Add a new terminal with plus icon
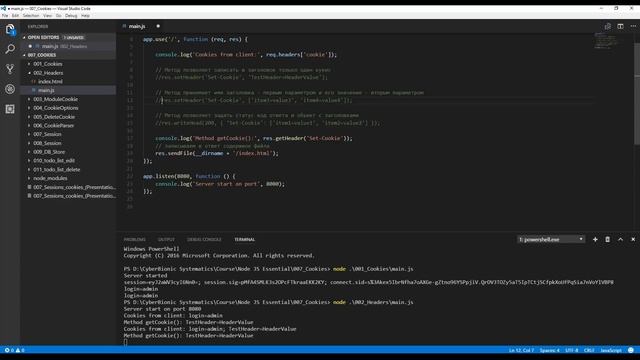The image size is (640, 360). (x=595, y=240)
